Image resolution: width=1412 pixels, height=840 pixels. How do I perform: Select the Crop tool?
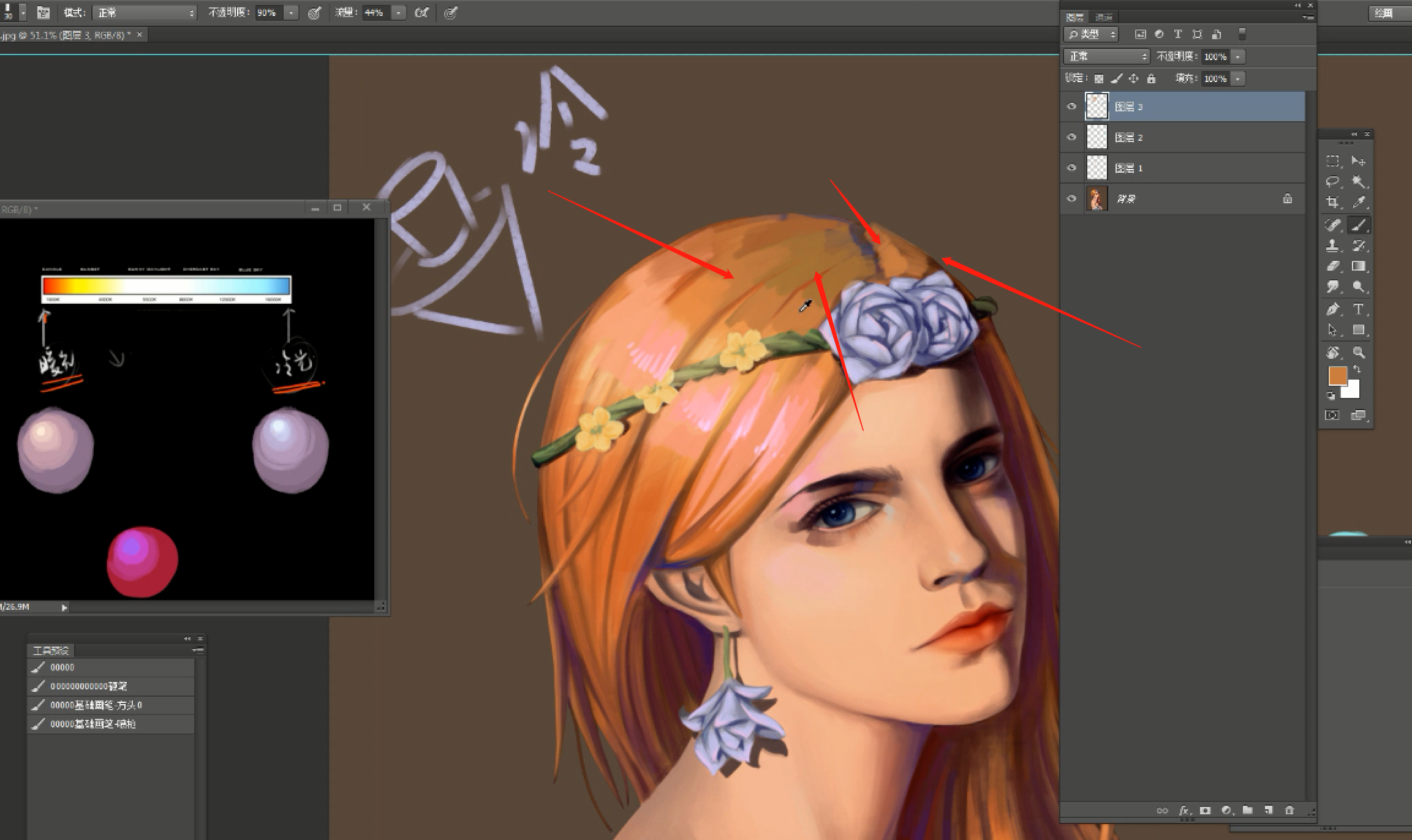1333,202
